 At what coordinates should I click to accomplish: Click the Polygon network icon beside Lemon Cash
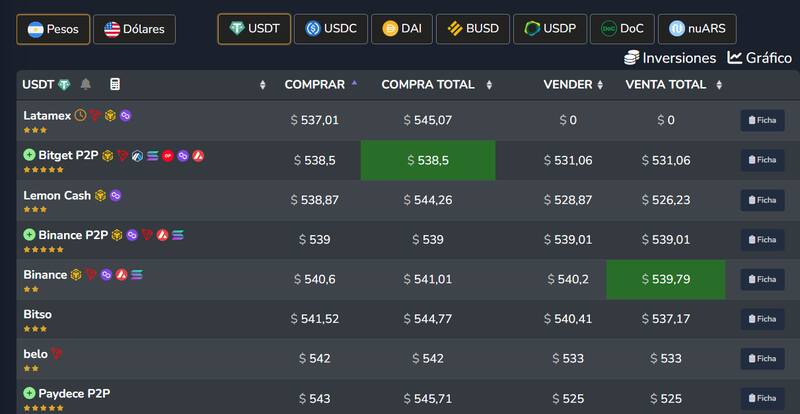pyautogui.click(x=115, y=196)
